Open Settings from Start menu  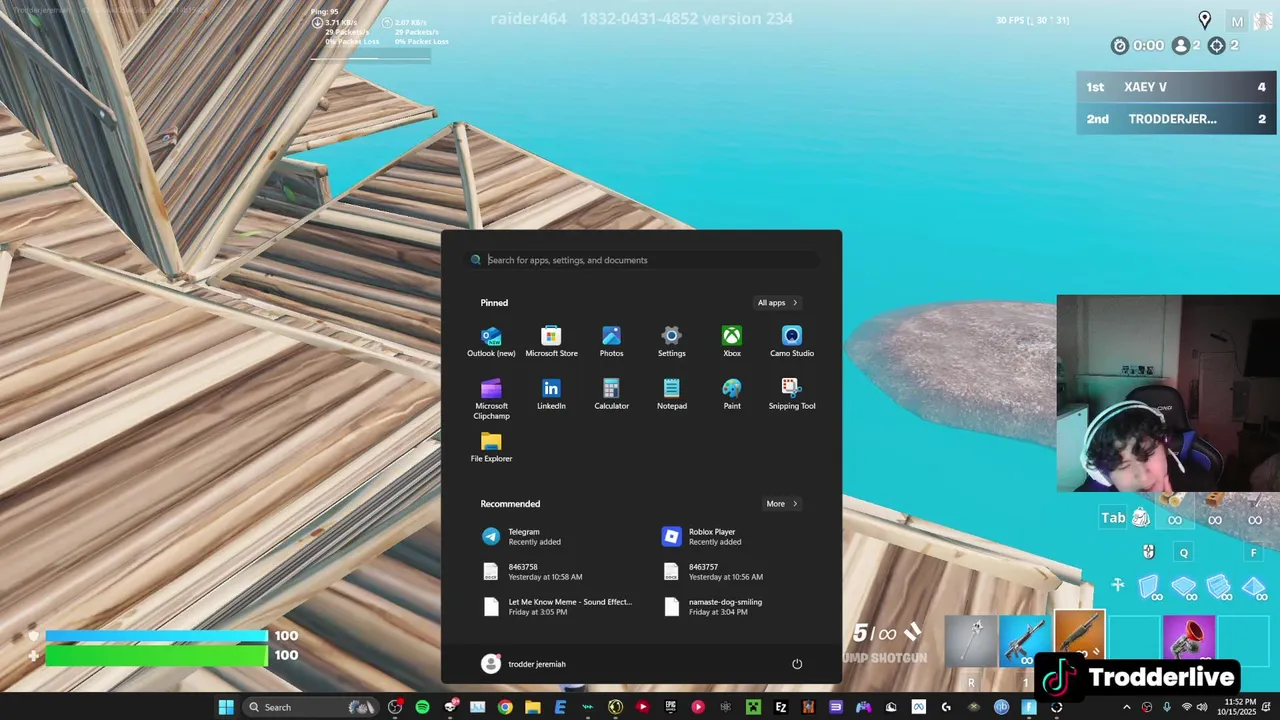click(x=671, y=341)
